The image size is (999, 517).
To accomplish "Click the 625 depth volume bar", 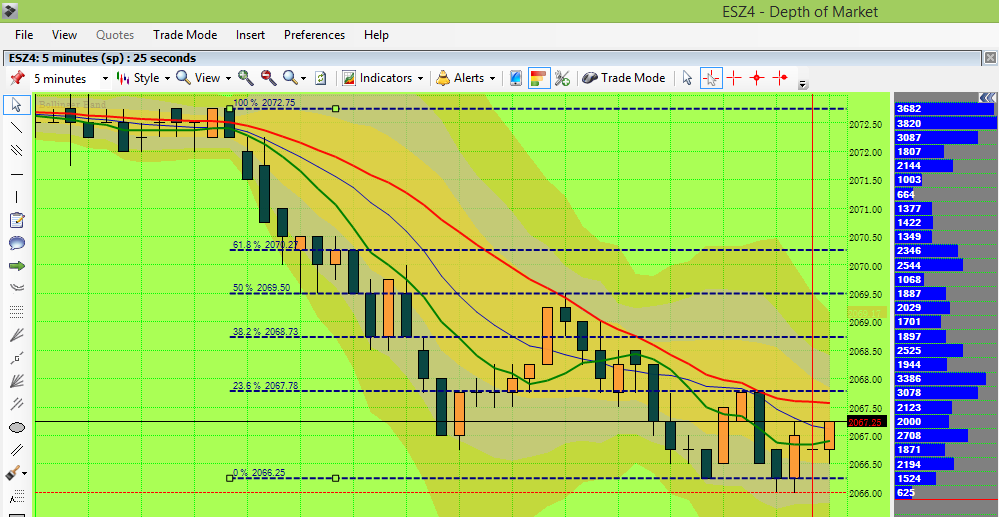I will [x=905, y=493].
